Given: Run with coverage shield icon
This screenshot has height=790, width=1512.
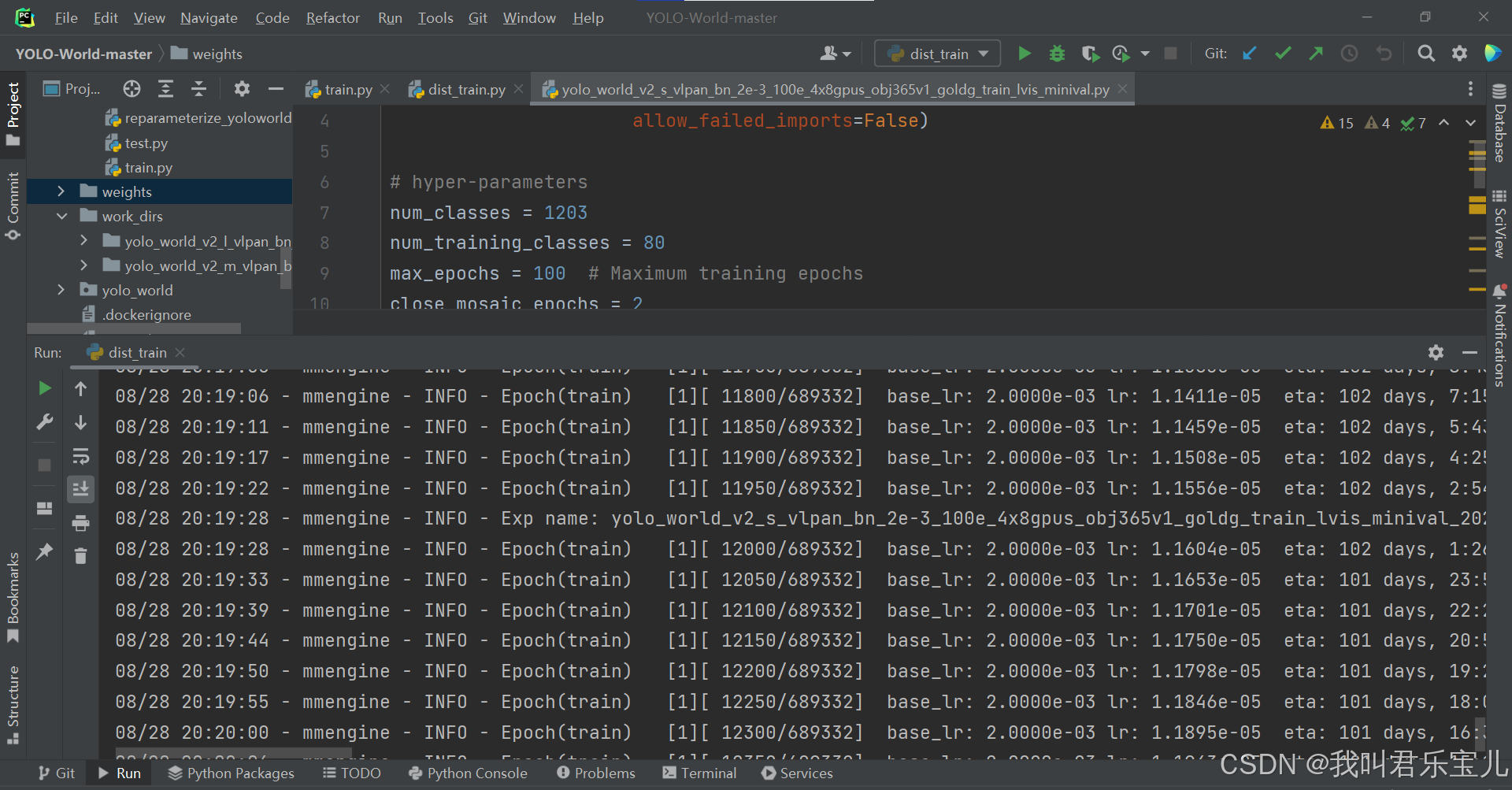Looking at the screenshot, I should (1090, 54).
